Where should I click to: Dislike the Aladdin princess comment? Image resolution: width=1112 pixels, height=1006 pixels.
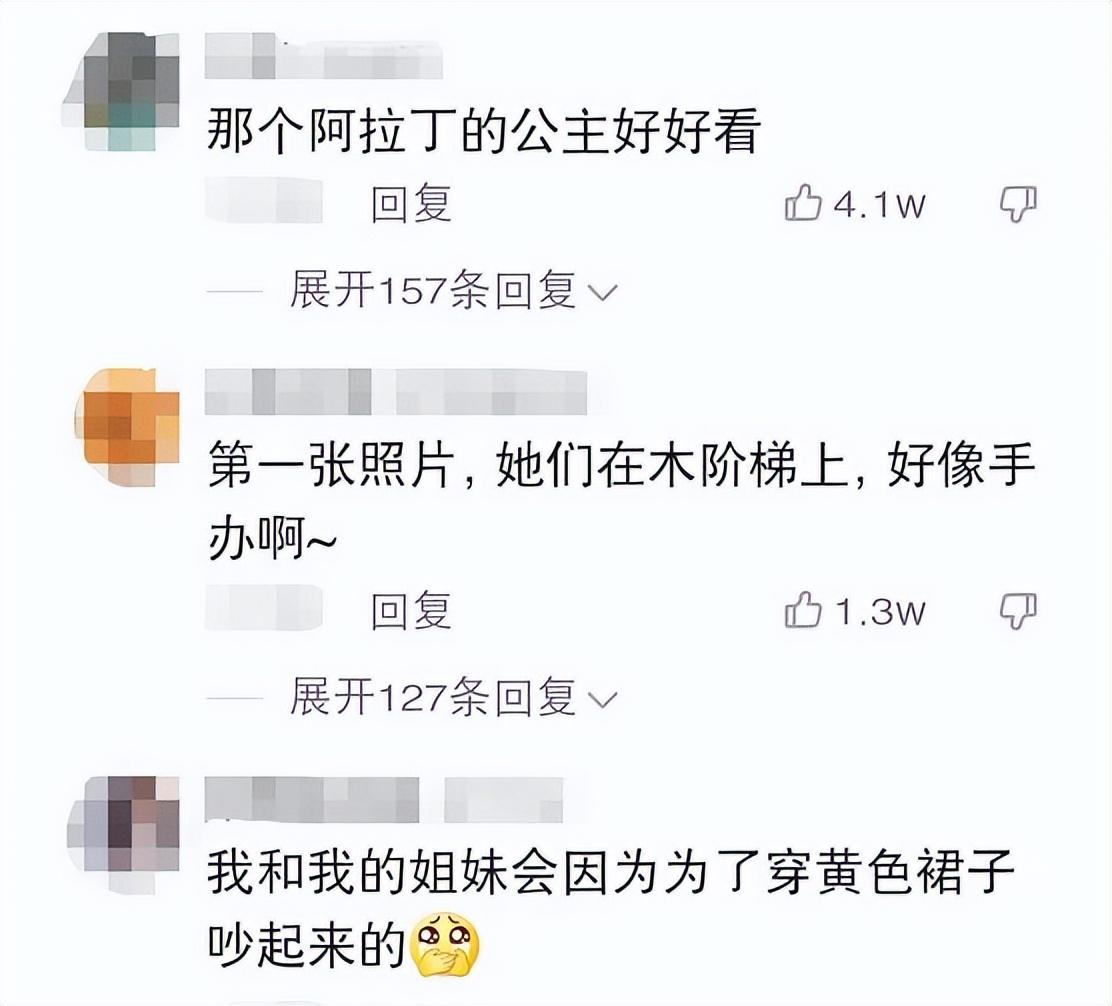(1018, 205)
